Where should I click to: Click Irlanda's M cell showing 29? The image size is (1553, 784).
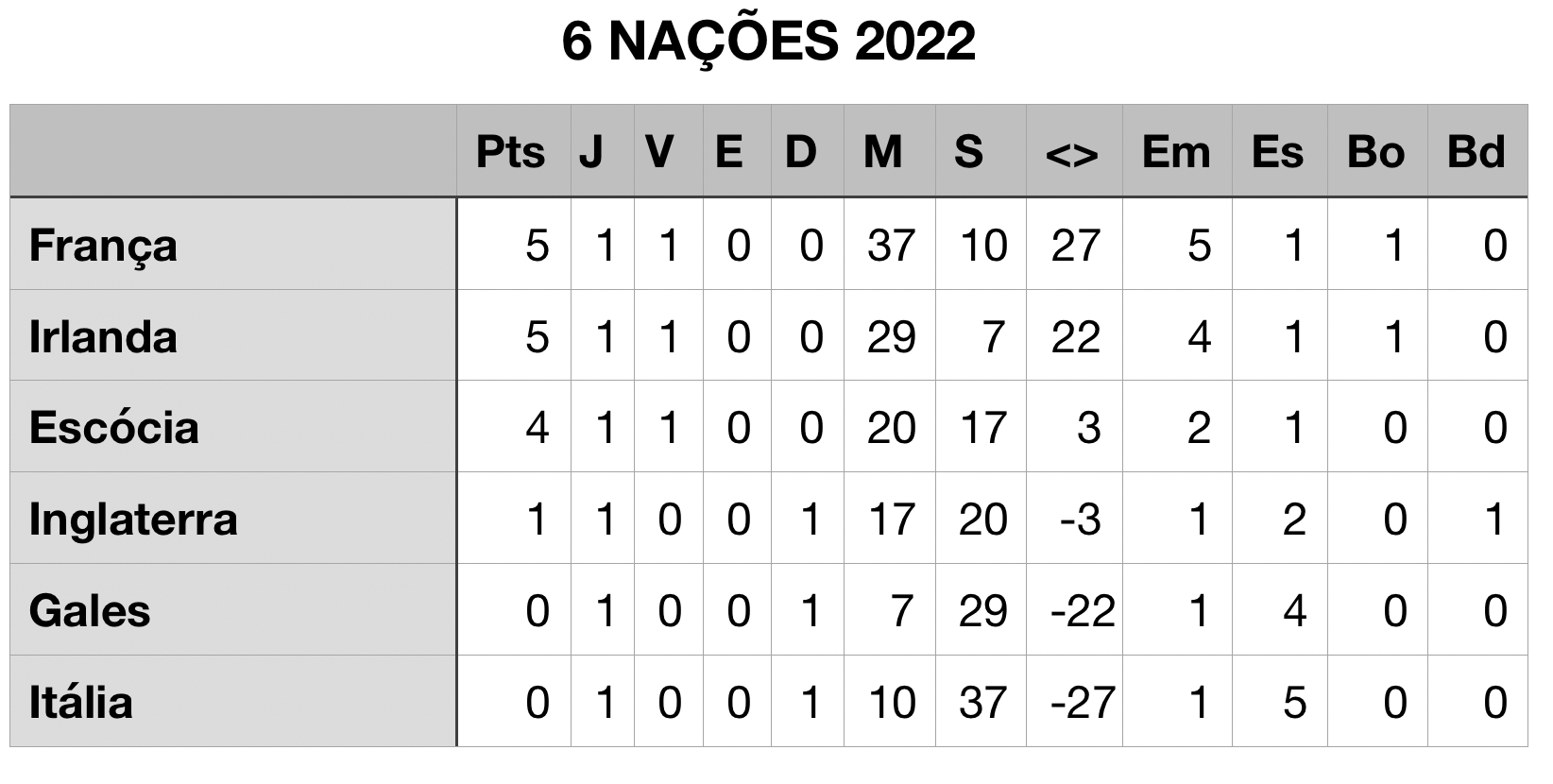click(x=890, y=335)
